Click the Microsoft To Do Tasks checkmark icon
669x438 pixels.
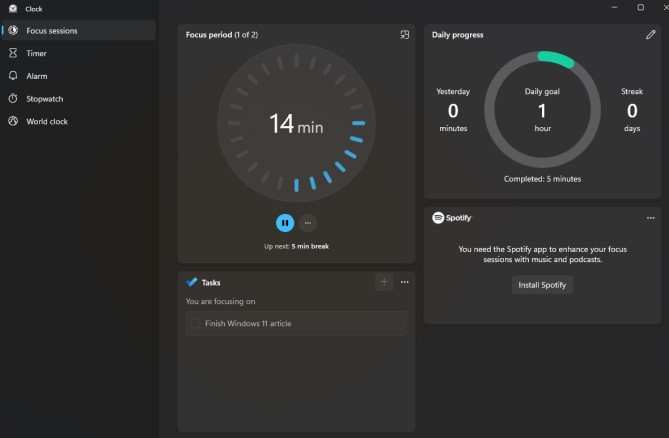(192, 282)
